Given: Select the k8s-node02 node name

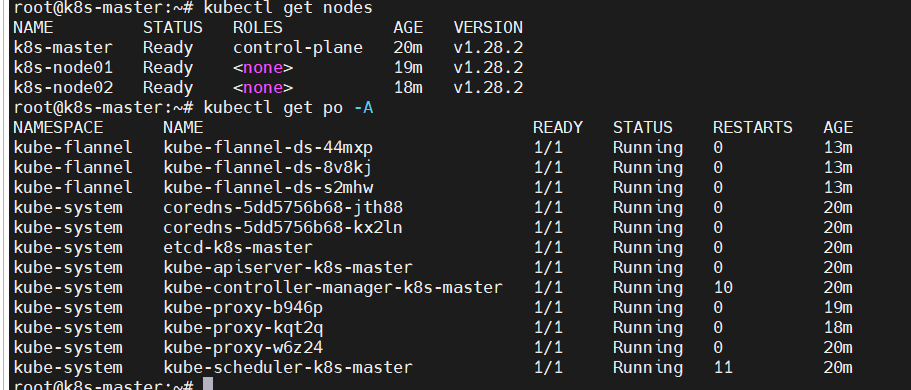Looking at the screenshot, I should [x=63, y=88].
